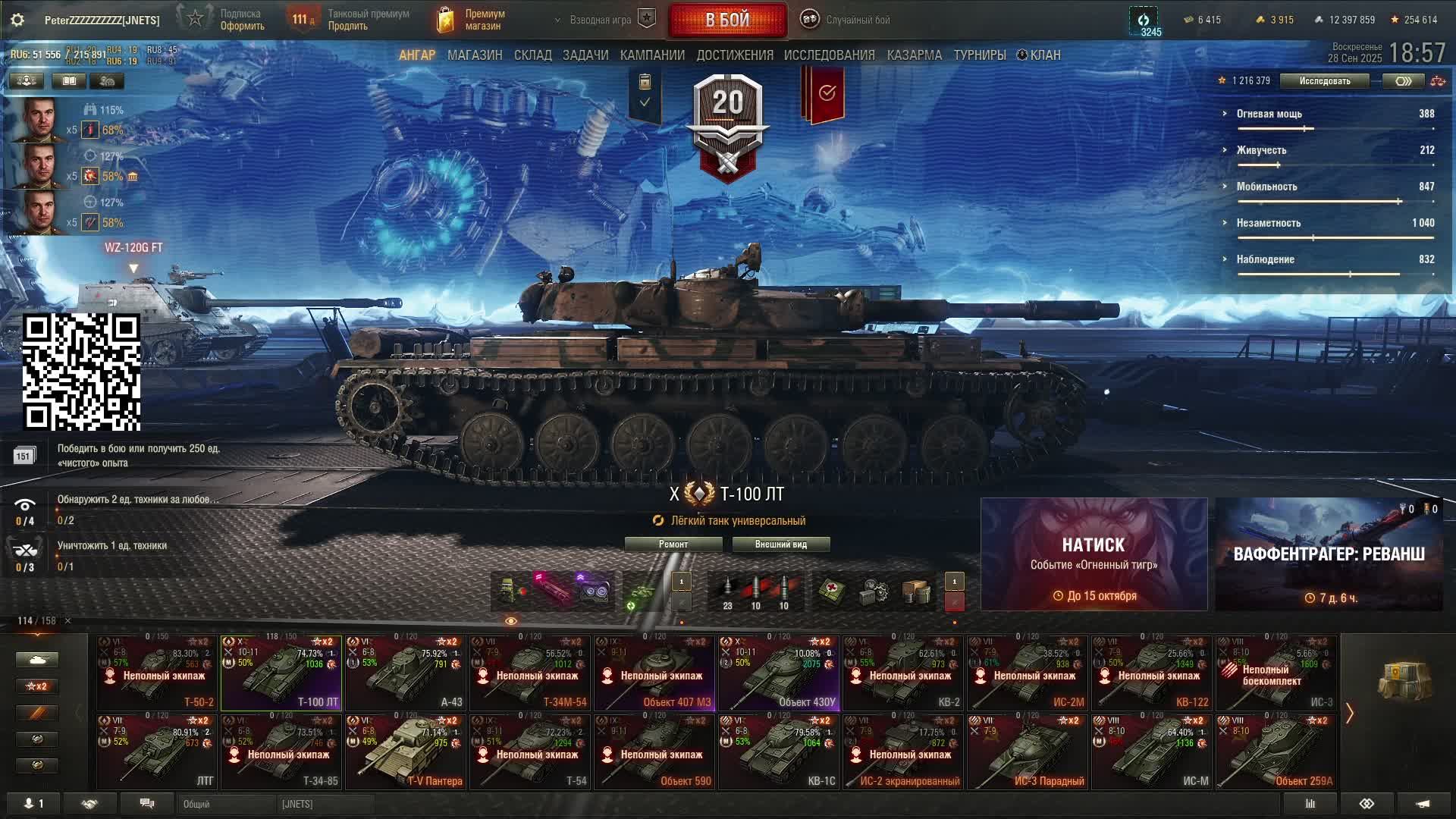Expand the battle mode dropdown arrow

558,20
